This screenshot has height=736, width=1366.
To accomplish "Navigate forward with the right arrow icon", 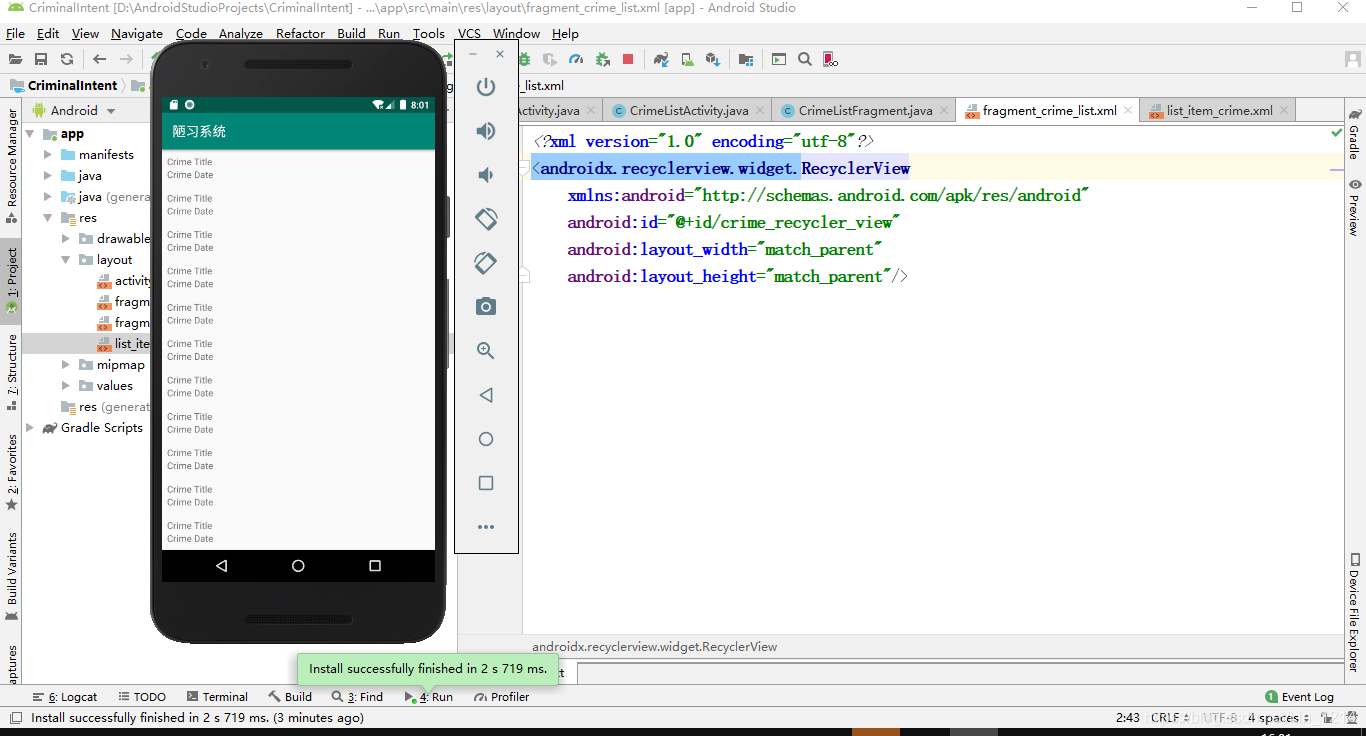I will (126, 59).
